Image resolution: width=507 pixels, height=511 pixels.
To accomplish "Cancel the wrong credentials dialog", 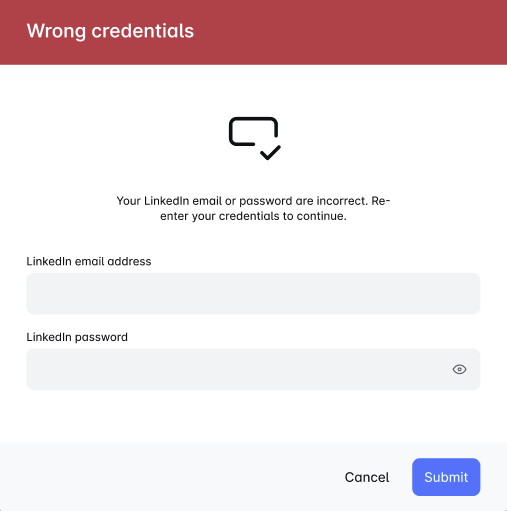I will coord(367,477).
